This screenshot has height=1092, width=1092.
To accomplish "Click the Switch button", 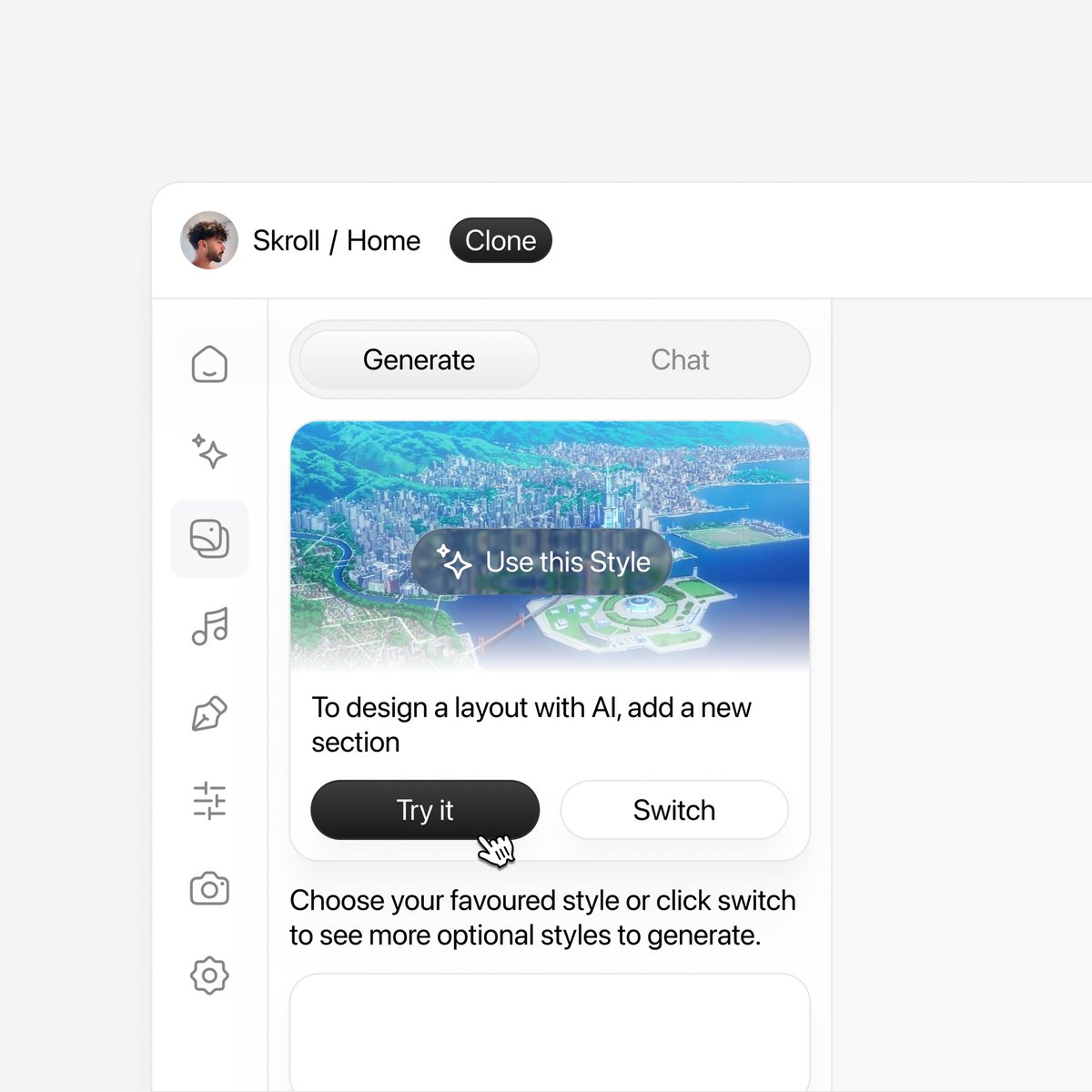I will click(674, 810).
